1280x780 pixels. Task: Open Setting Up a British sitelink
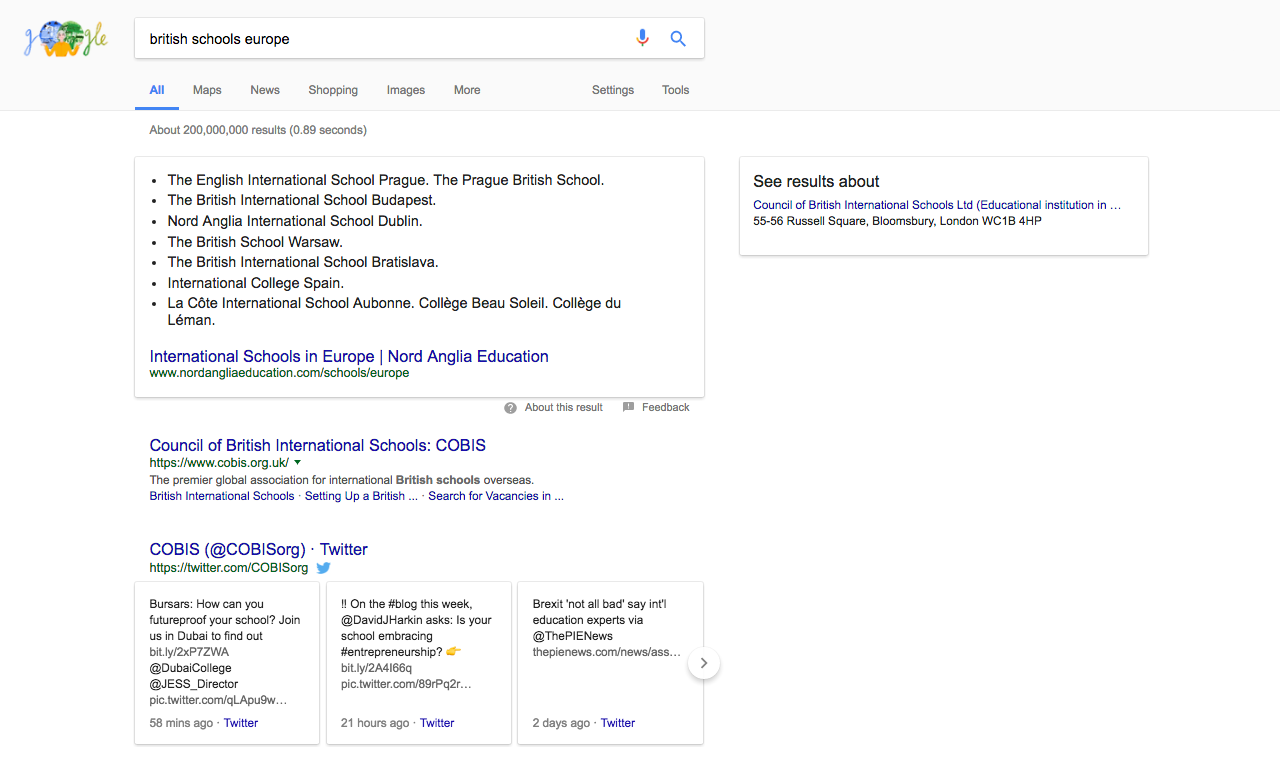tap(361, 496)
